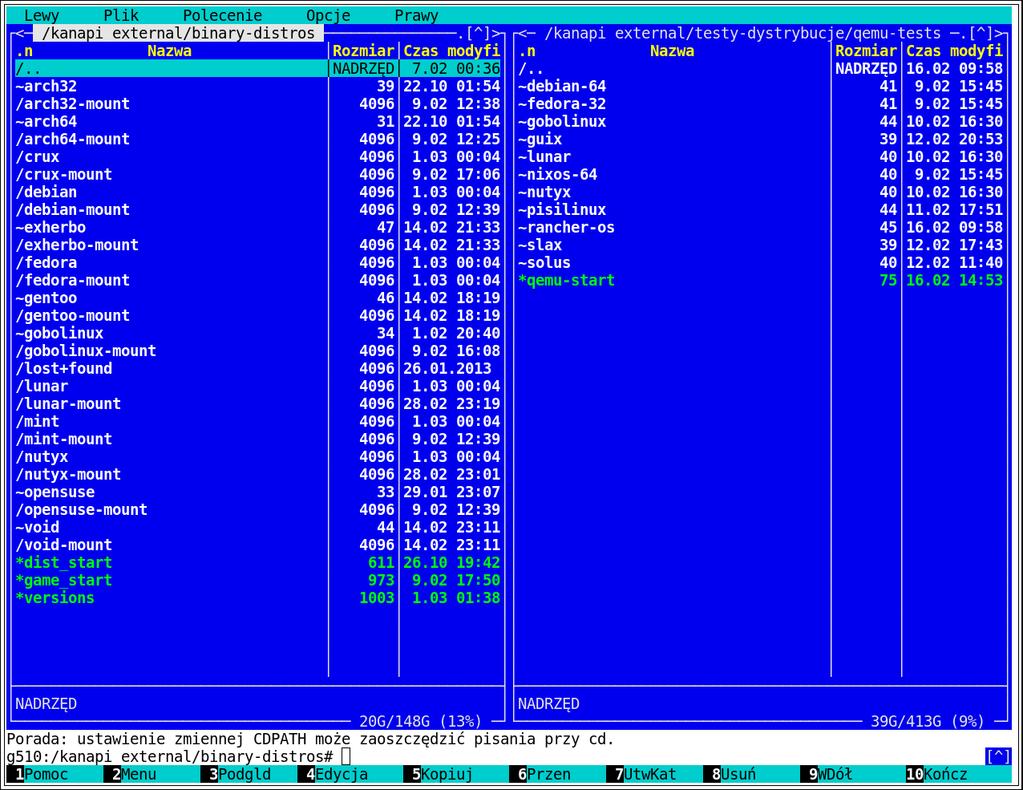Open command line history [^] at bottom right
The image size is (1023, 790).
click(x=998, y=756)
